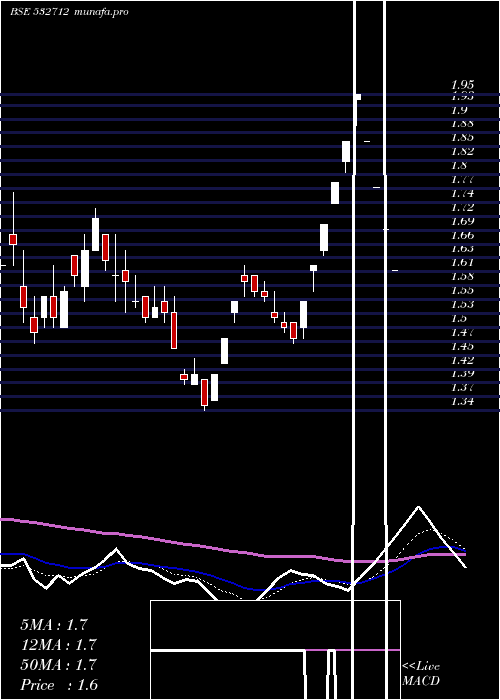
Task: Select the 1.42 price label
Action: (x=462, y=359)
